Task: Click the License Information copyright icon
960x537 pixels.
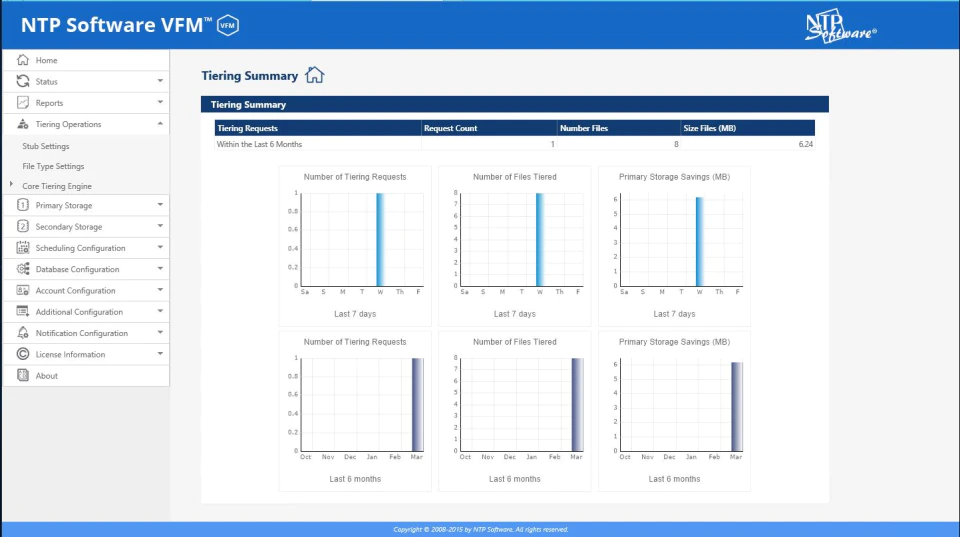Action: pyautogui.click(x=23, y=354)
